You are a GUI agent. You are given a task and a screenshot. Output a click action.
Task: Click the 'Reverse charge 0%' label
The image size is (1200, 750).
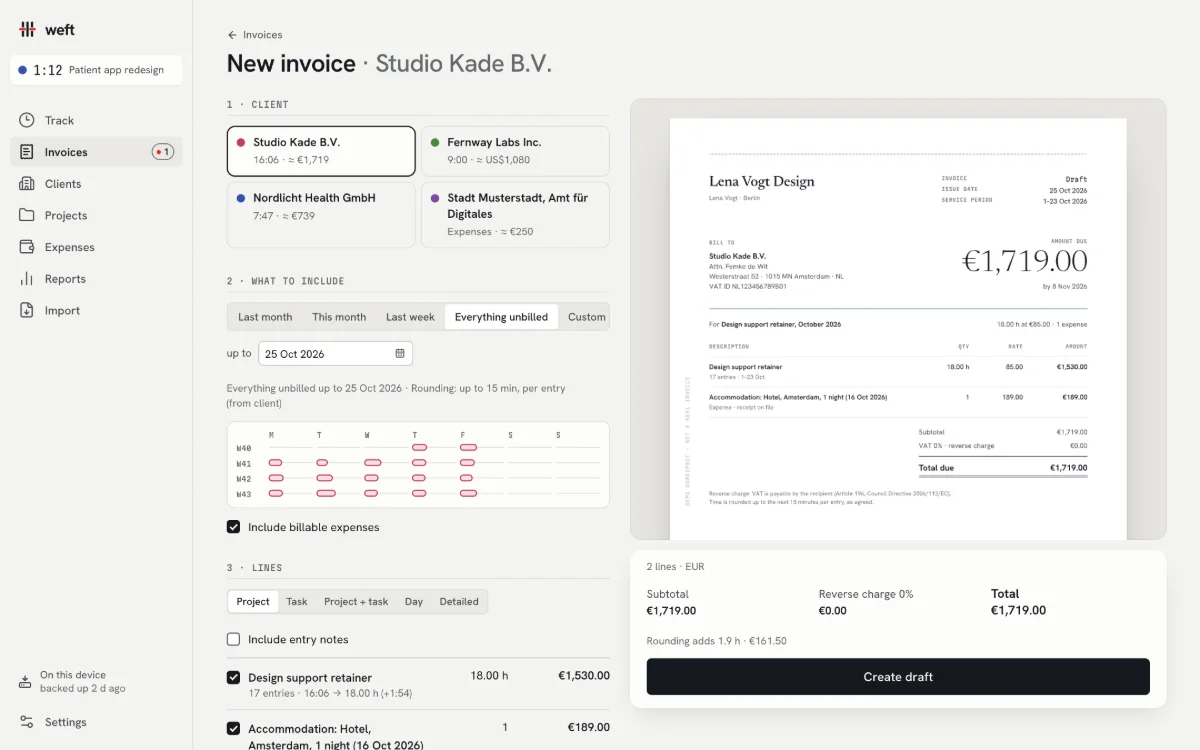coord(866,594)
